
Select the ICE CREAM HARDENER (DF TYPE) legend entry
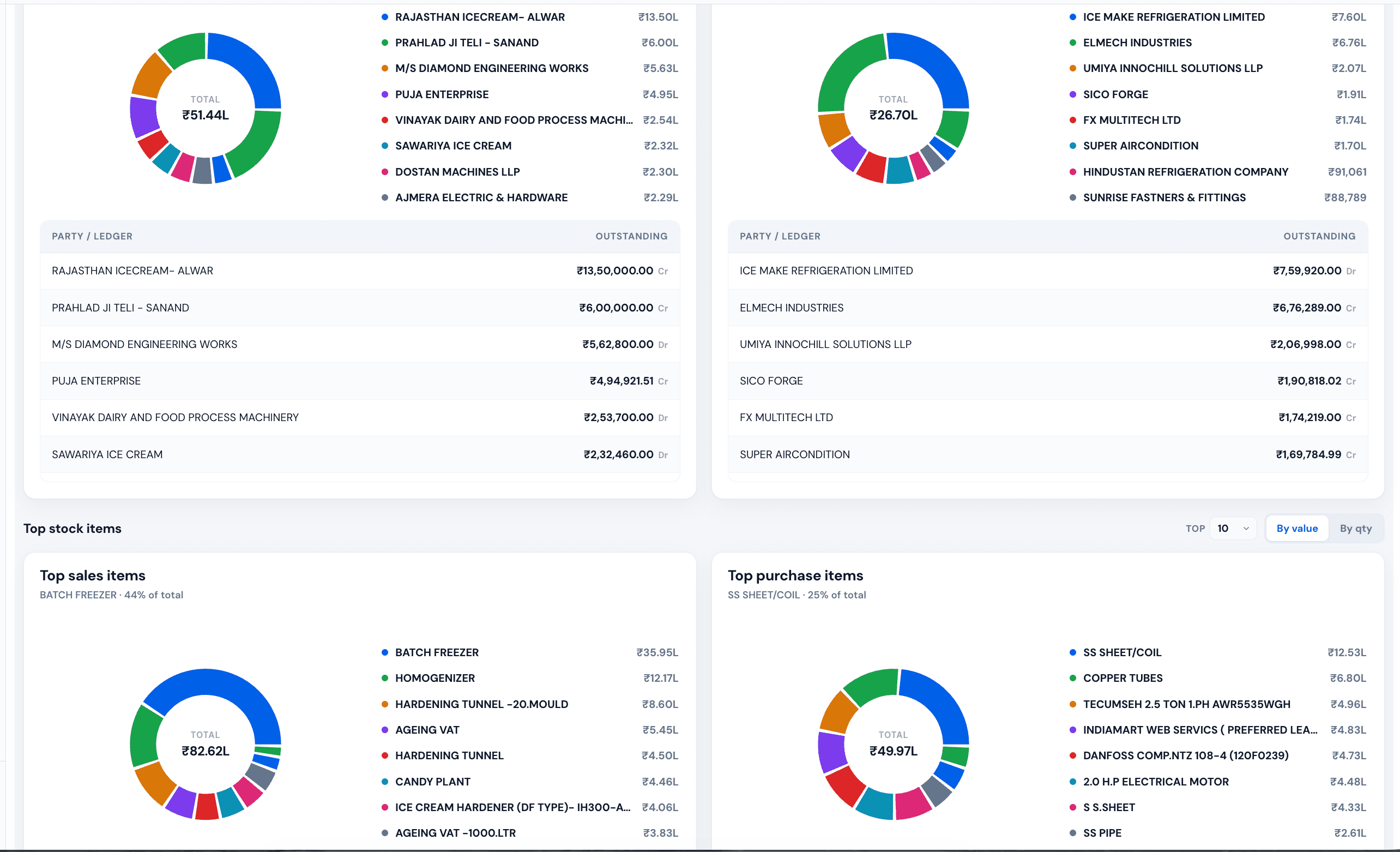point(529,807)
